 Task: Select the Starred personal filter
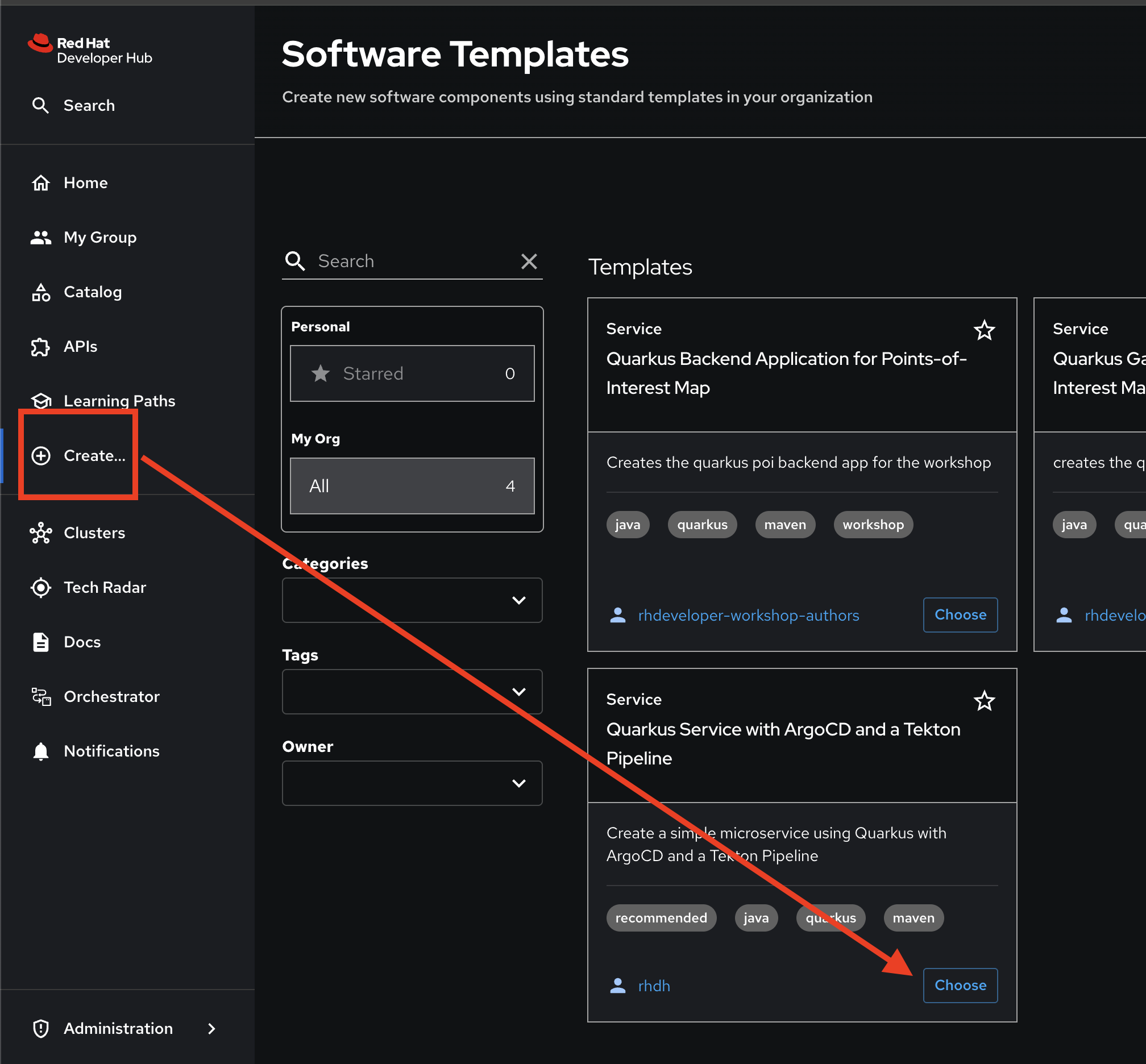pyautogui.click(x=412, y=373)
